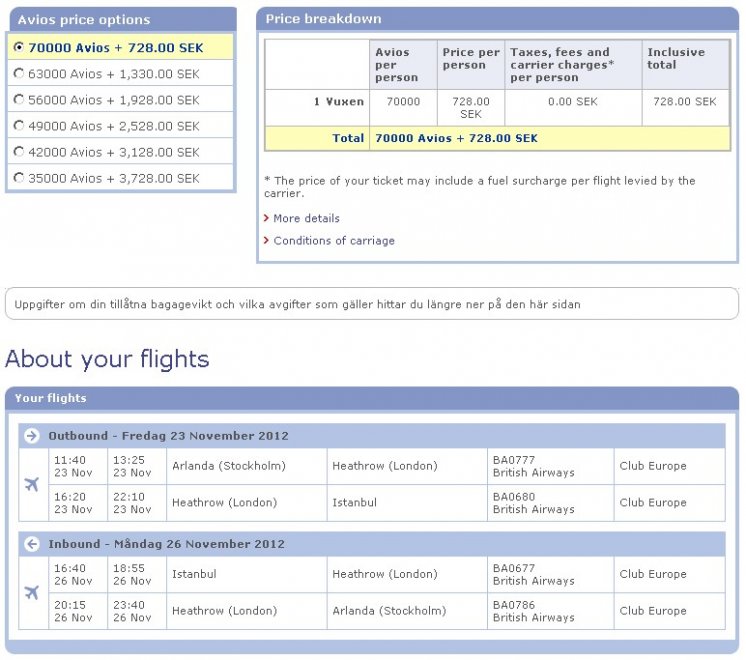746x660 pixels.
Task: Click flight number BA0680
Action: click(514, 497)
